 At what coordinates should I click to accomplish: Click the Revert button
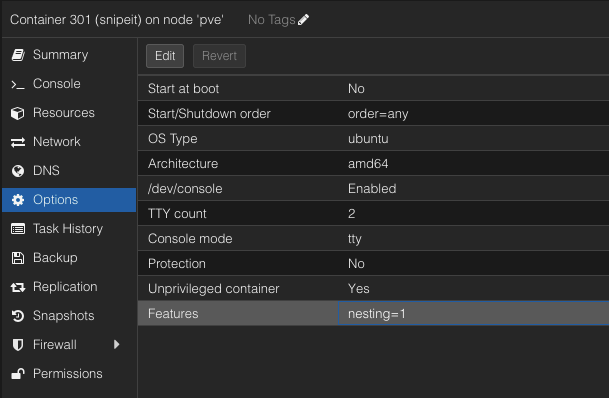[219, 56]
